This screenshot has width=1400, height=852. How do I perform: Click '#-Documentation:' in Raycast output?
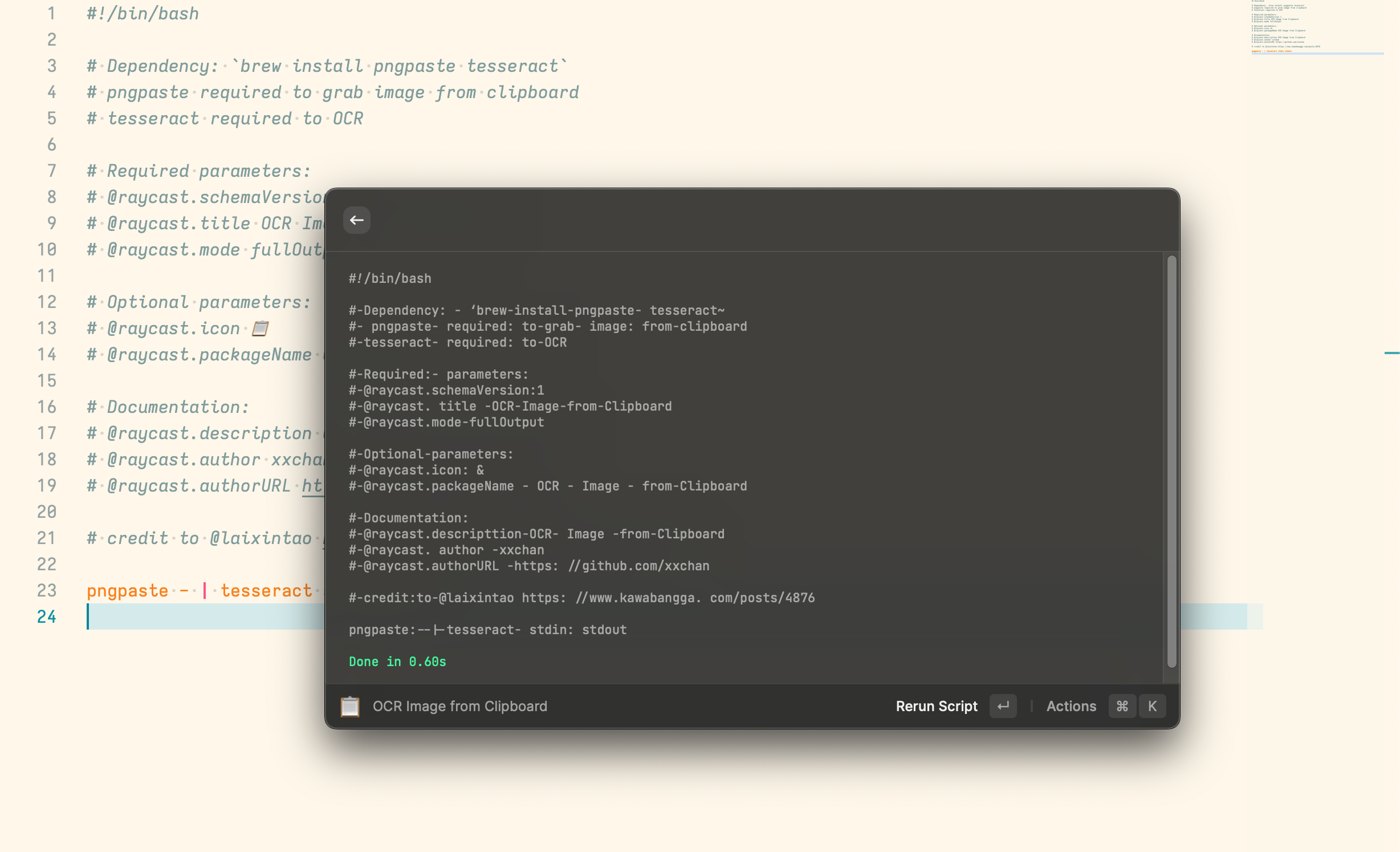[x=409, y=518]
